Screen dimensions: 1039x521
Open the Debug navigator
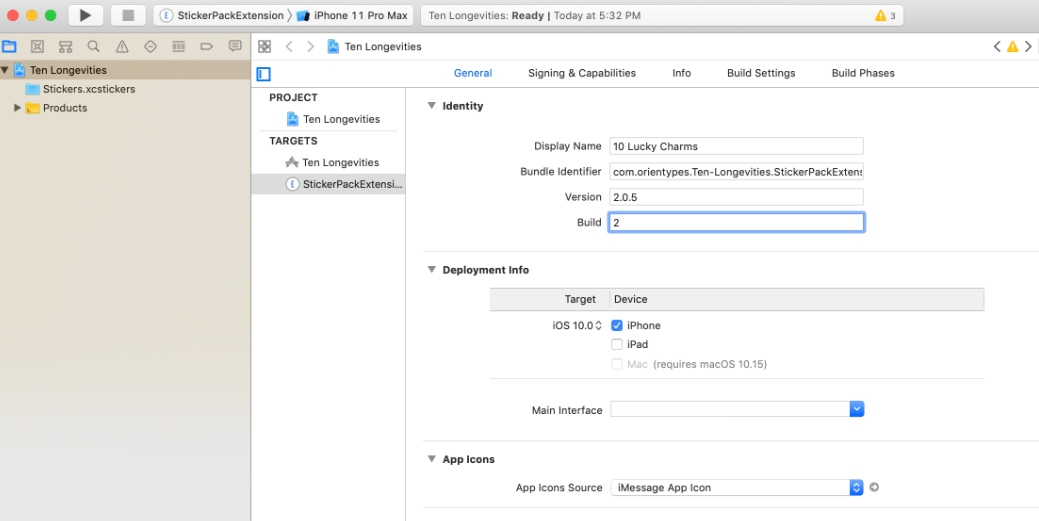point(178,46)
